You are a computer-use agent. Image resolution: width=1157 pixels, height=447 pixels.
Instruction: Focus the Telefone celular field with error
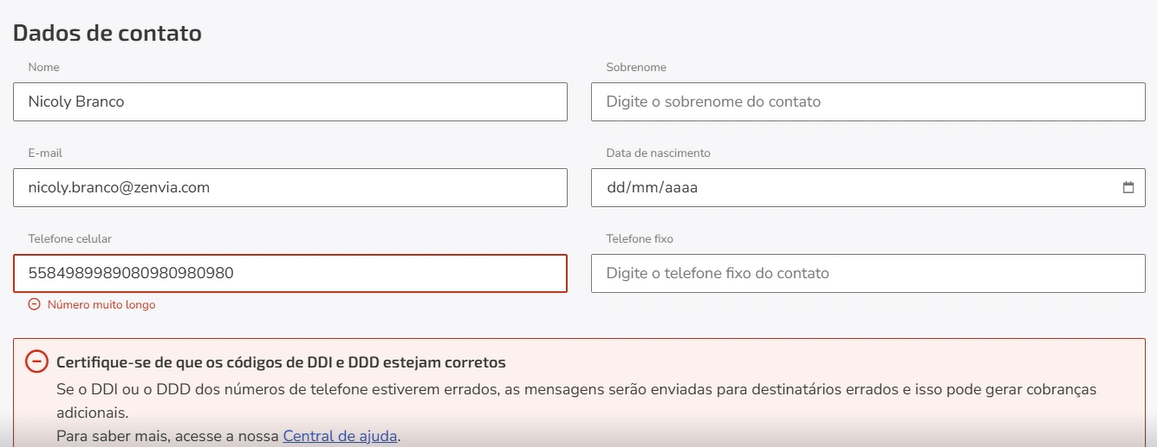coord(290,274)
